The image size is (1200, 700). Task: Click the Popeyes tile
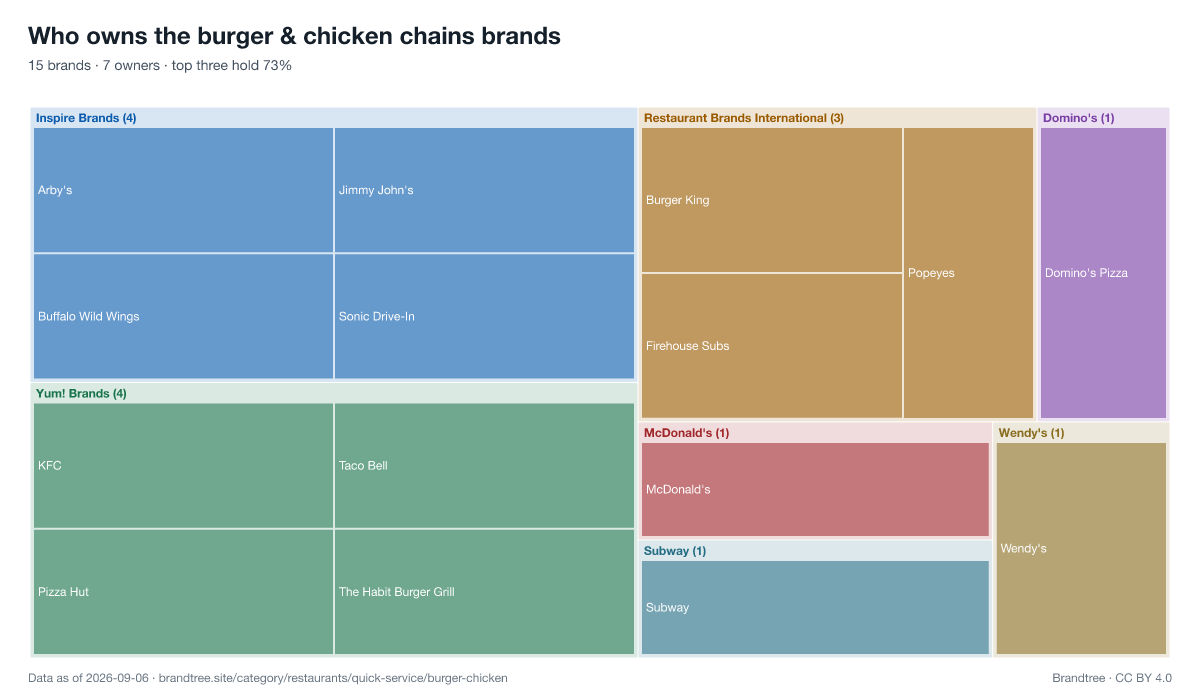(968, 273)
